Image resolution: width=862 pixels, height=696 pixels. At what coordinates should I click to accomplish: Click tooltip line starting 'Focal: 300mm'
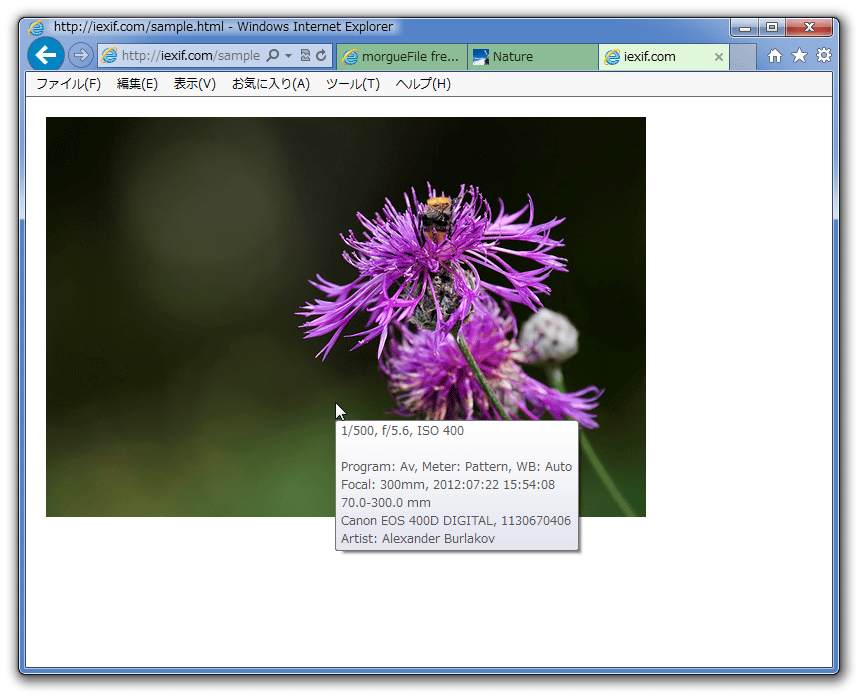(447, 484)
